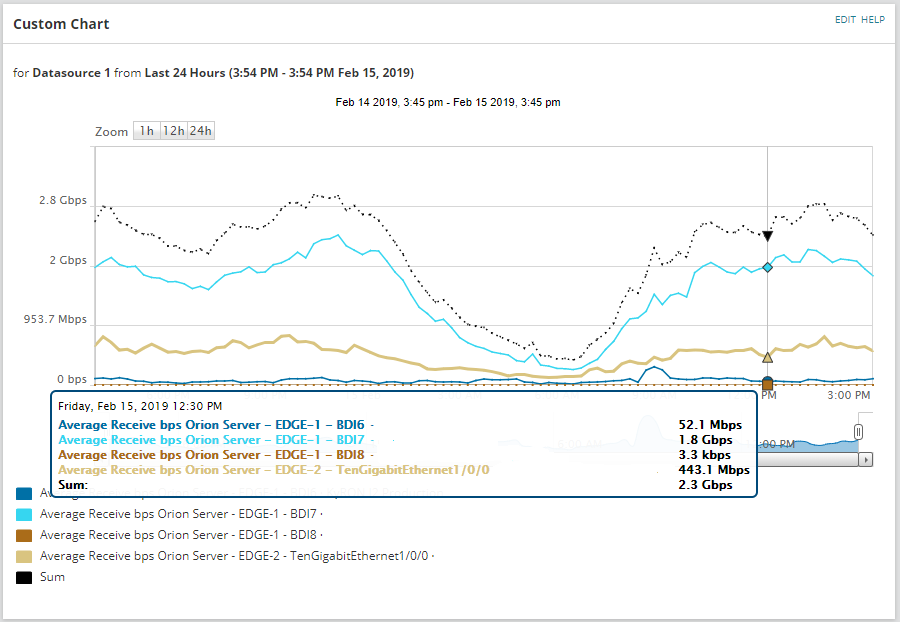Click tooltip value 52.1 Mbps
Viewport: 900px width, 622px height.
(x=710, y=425)
